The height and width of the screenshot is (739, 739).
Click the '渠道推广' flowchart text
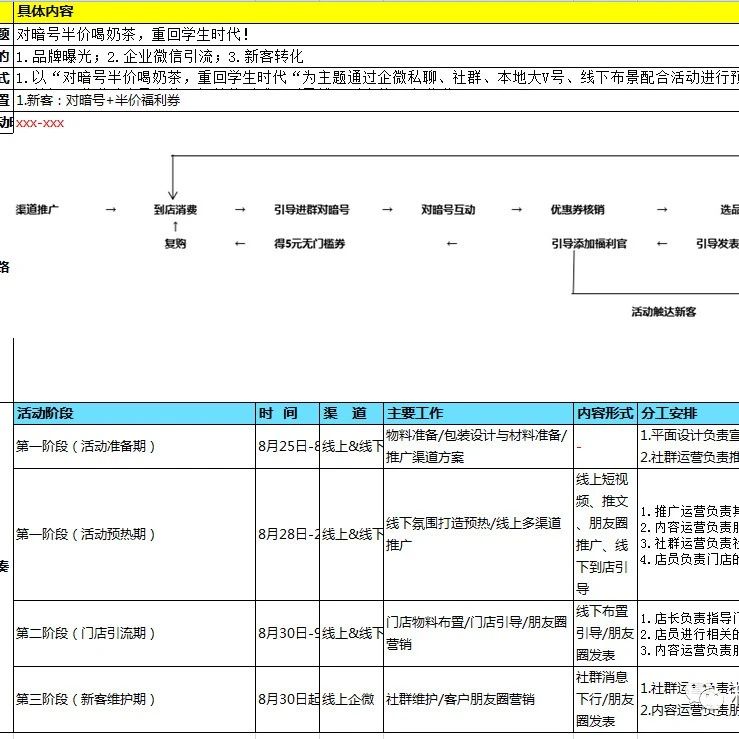coord(37,209)
